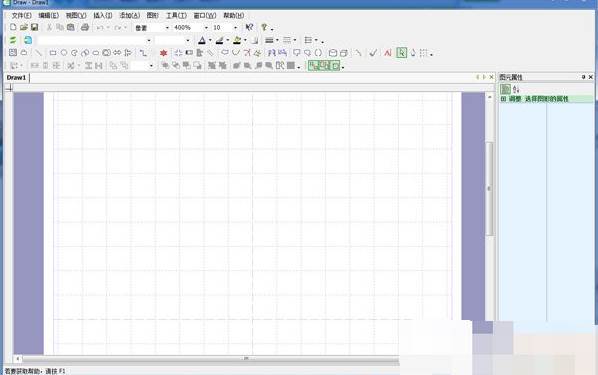Click the Print icon in toolbar
598x375 pixels.
[85, 27]
